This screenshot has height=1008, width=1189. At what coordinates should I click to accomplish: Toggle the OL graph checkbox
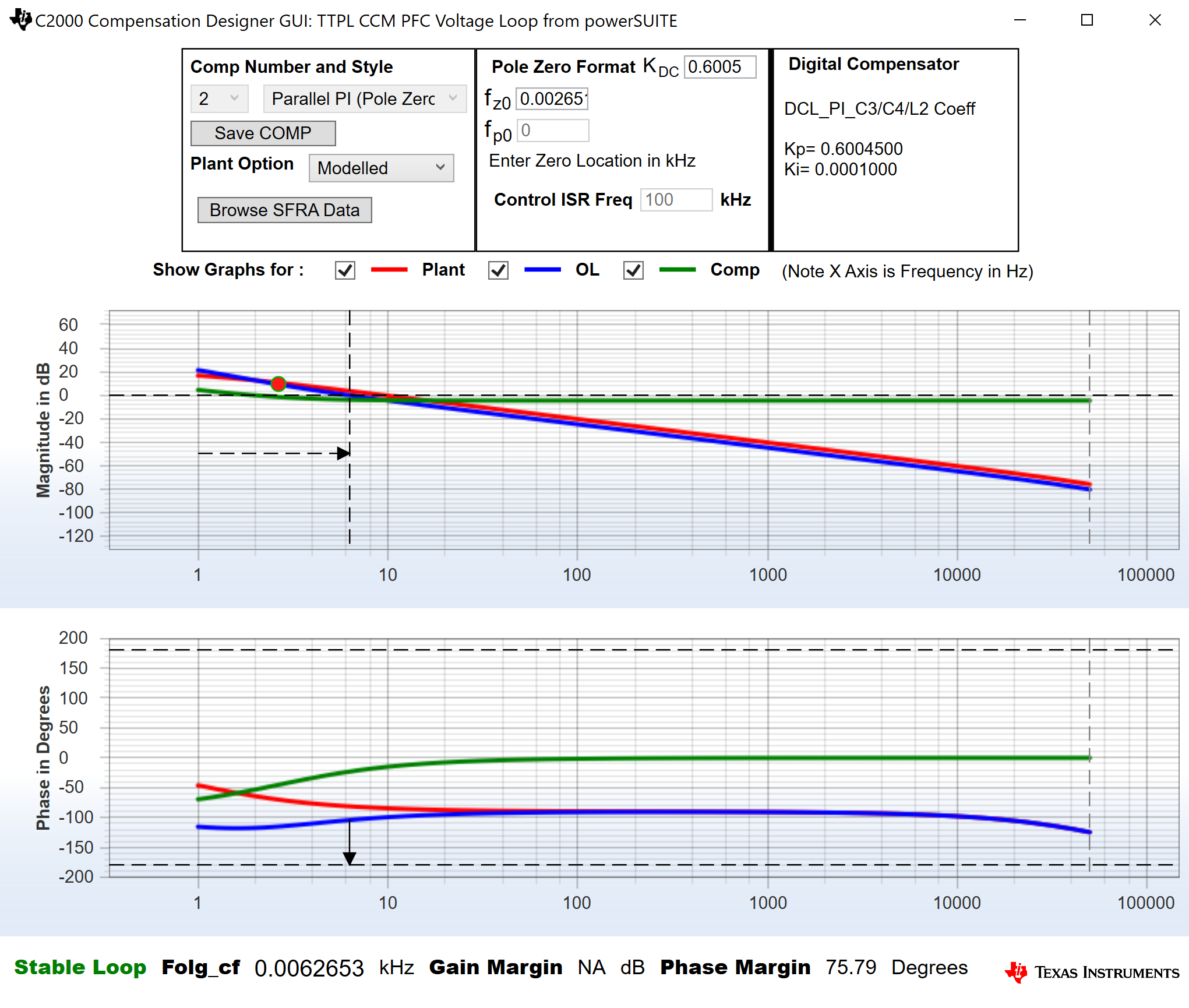point(498,270)
